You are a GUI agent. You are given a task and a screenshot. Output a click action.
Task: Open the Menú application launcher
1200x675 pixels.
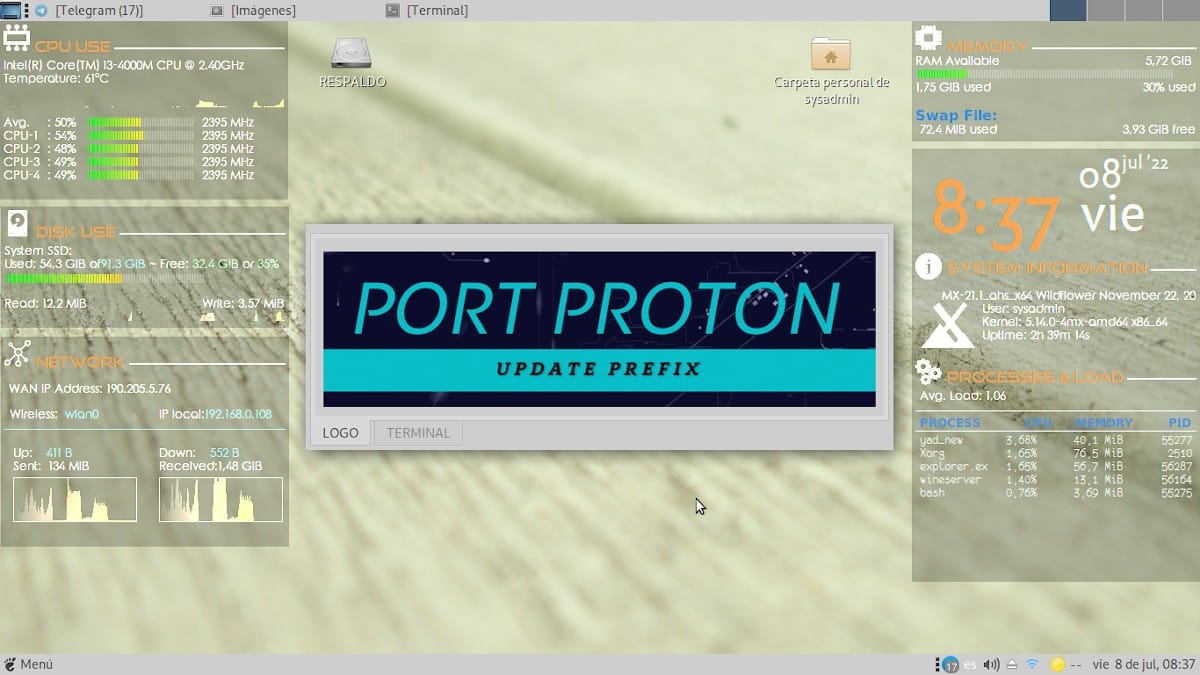coord(28,664)
